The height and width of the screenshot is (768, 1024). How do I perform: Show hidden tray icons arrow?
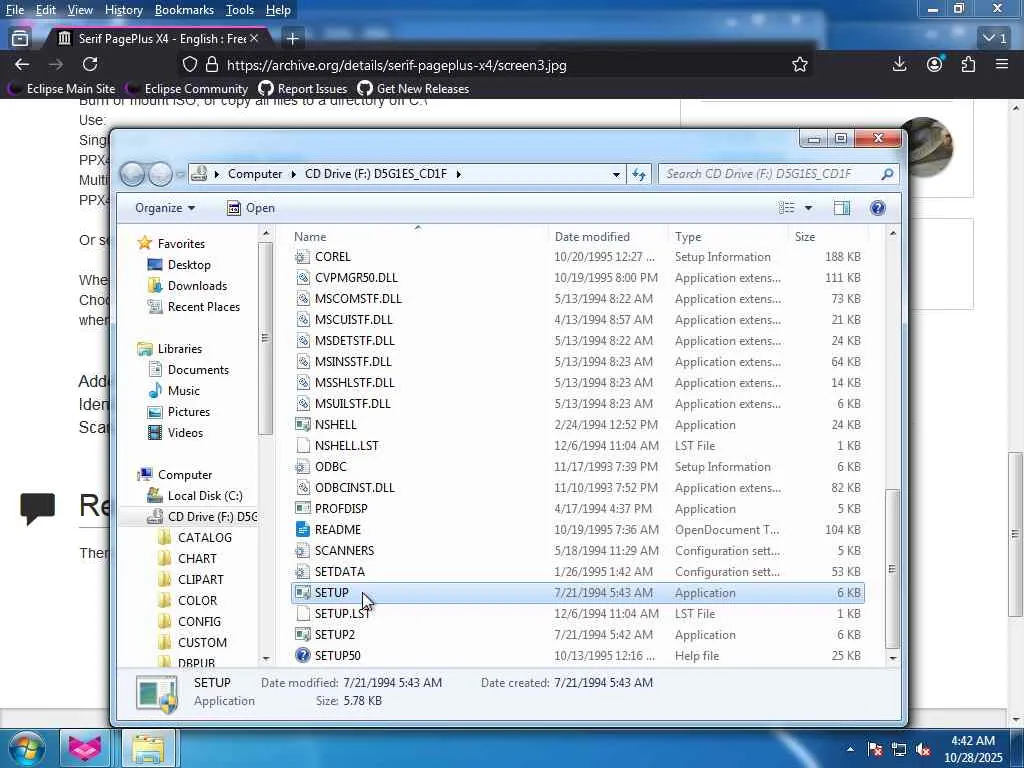tap(850, 749)
